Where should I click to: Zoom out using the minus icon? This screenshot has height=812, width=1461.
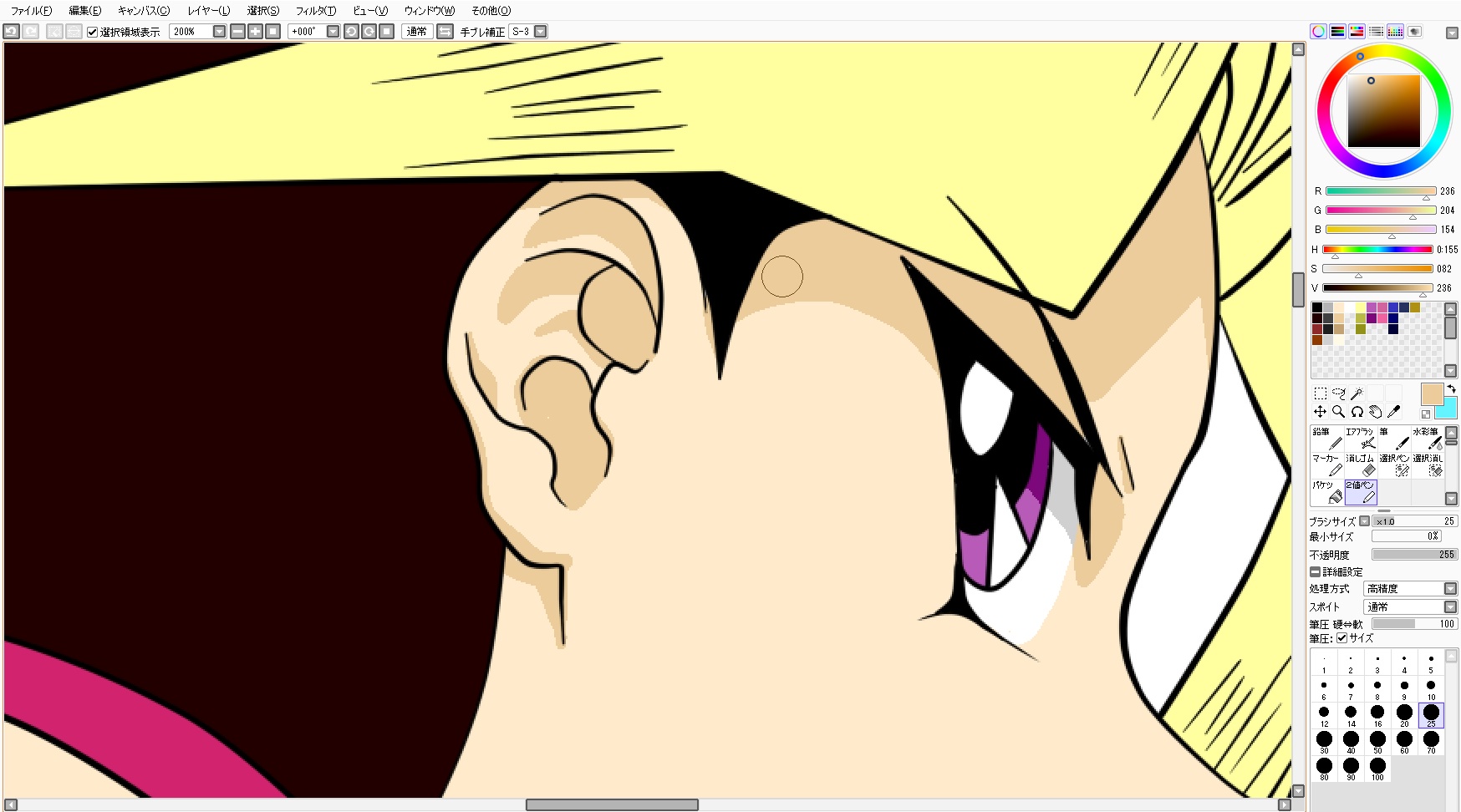[x=237, y=32]
